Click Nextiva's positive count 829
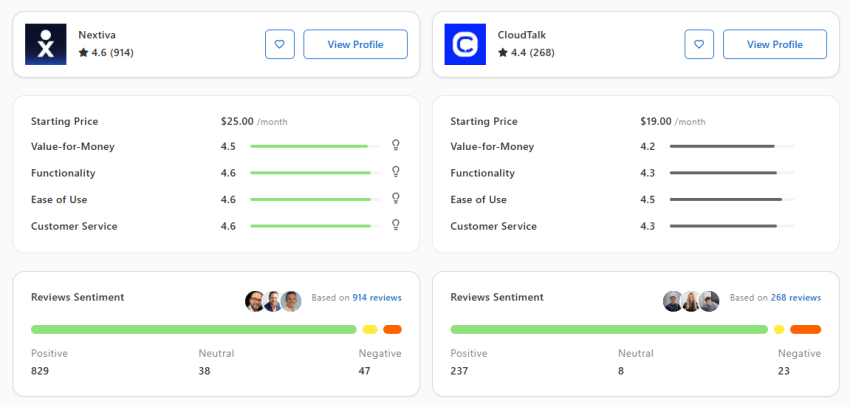The image size is (850, 407). click(x=40, y=371)
